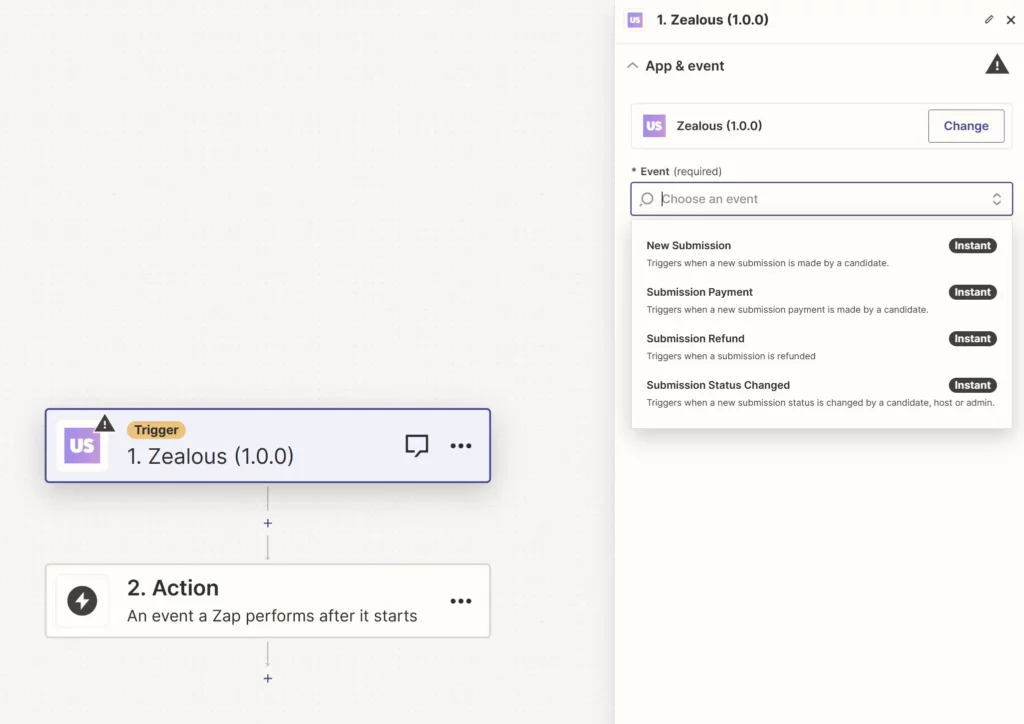Click '1. Zealous (1.0.0)' panel title text
1024x724 pixels.
pyautogui.click(x=712, y=20)
